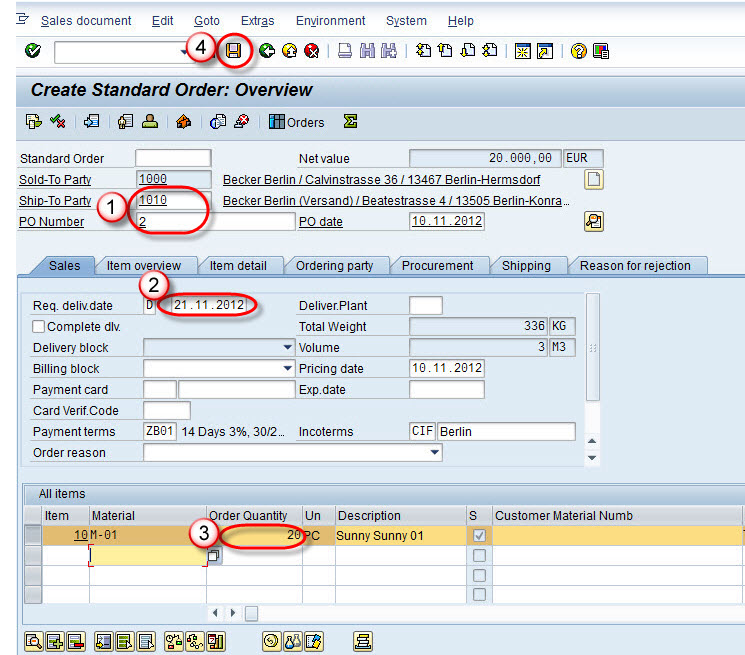Toggle the S checkbox for item 10
Viewport: 745px width, 655px height.
[479, 536]
